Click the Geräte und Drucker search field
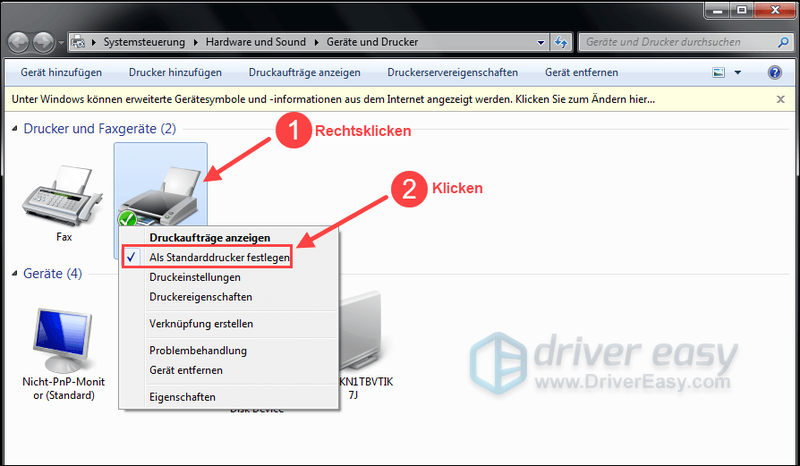This screenshot has height=466, width=800. [x=679, y=42]
